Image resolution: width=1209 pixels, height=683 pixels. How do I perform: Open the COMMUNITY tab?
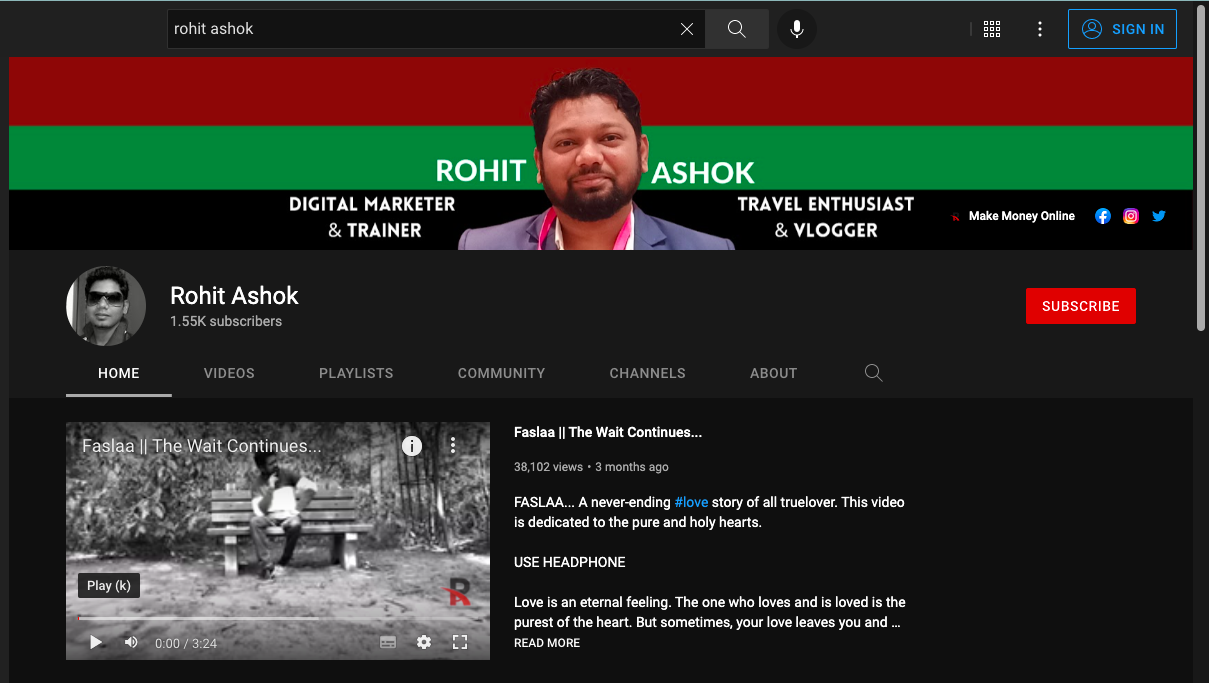(x=501, y=372)
